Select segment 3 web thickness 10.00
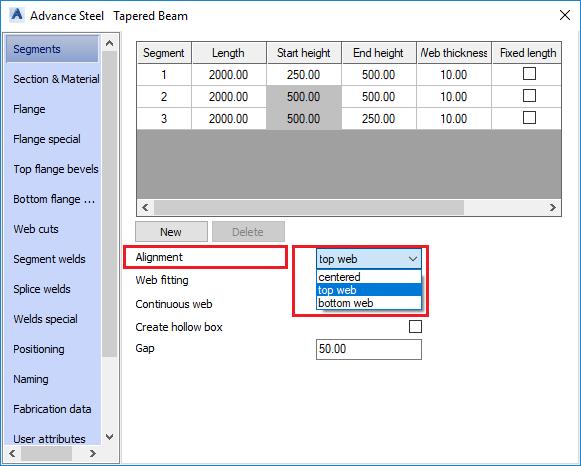The image size is (581, 466). pyautogui.click(x=454, y=119)
